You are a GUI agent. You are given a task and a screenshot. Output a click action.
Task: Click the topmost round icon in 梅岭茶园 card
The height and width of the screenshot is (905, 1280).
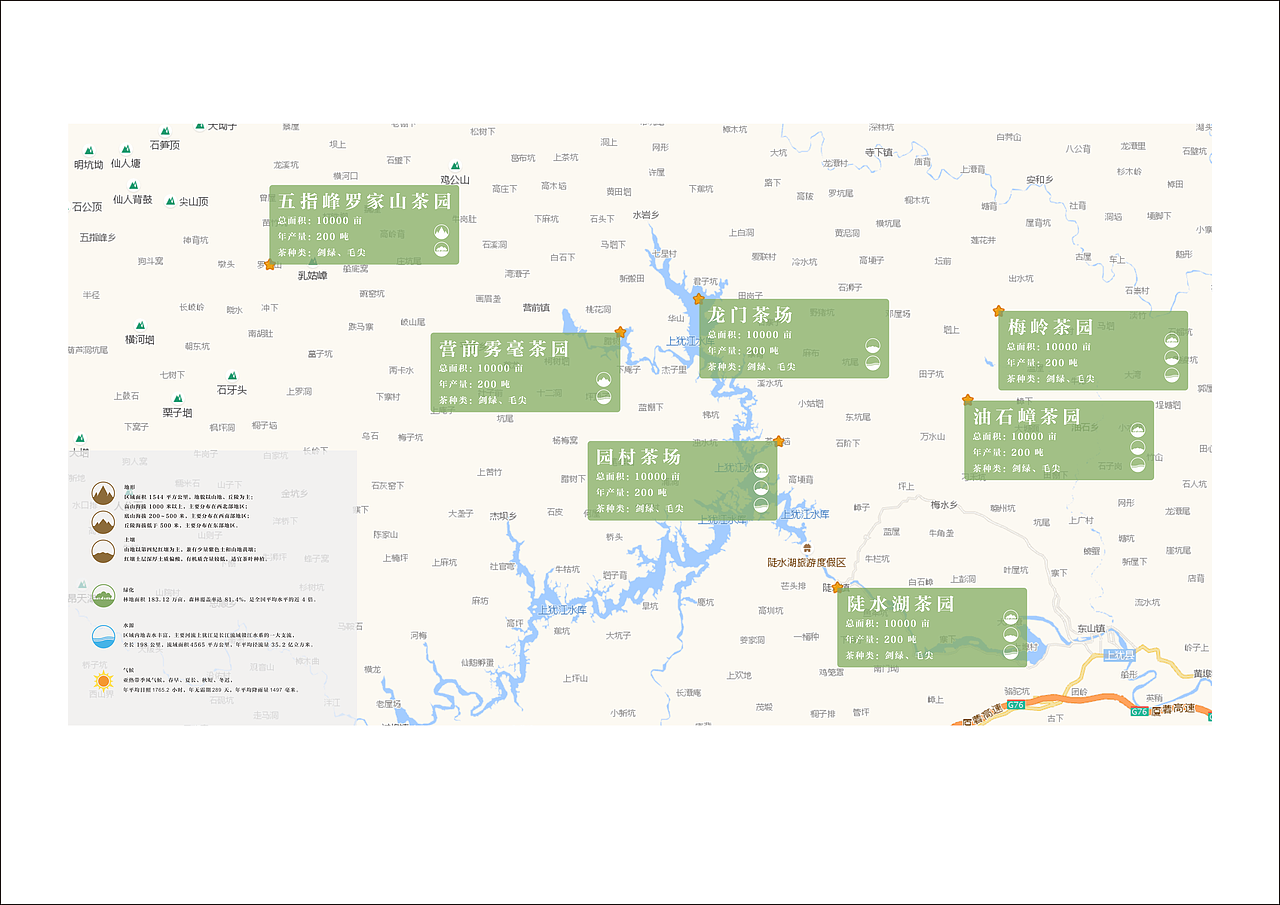pyautogui.click(x=1171, y=340)
